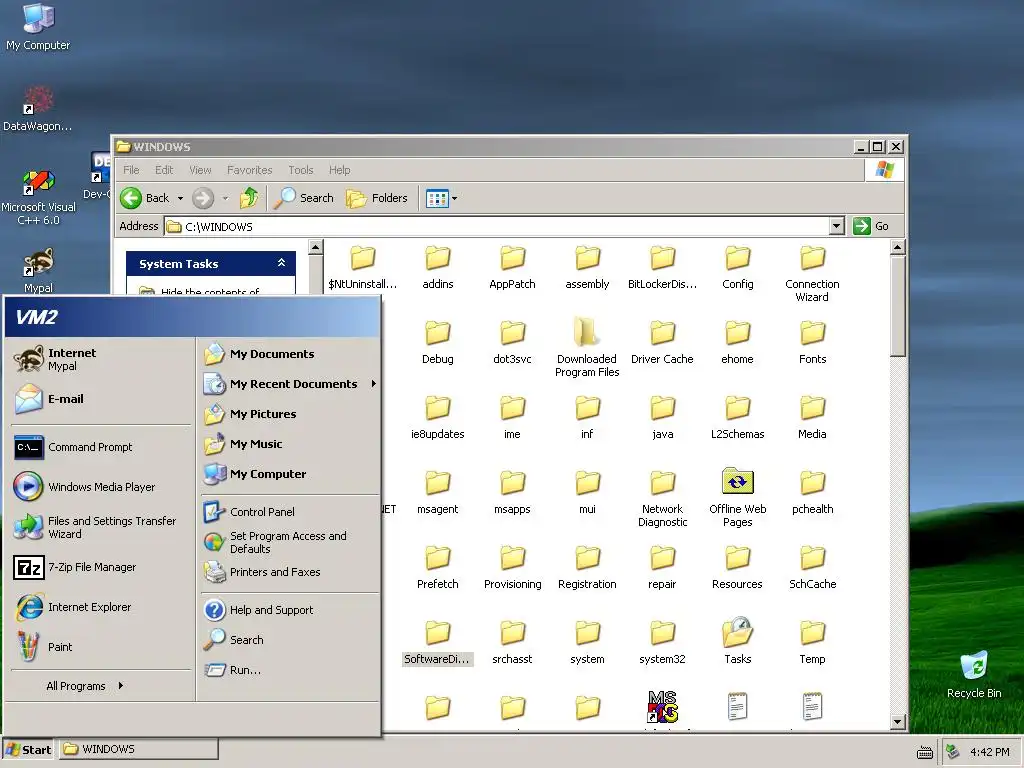Image resolution: width=1024 pixels, height=768 pixels.
Task: Click the Start button
Action: (28, 750)
